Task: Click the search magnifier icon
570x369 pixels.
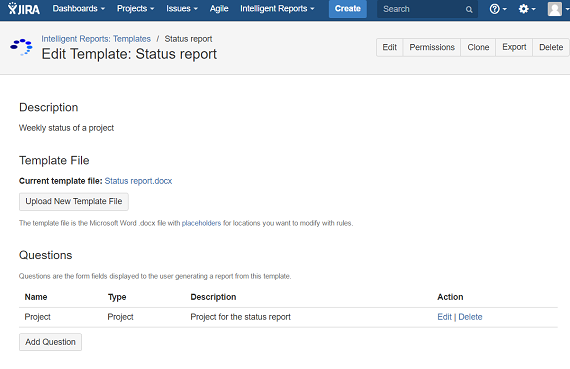Action: (469, 9)
